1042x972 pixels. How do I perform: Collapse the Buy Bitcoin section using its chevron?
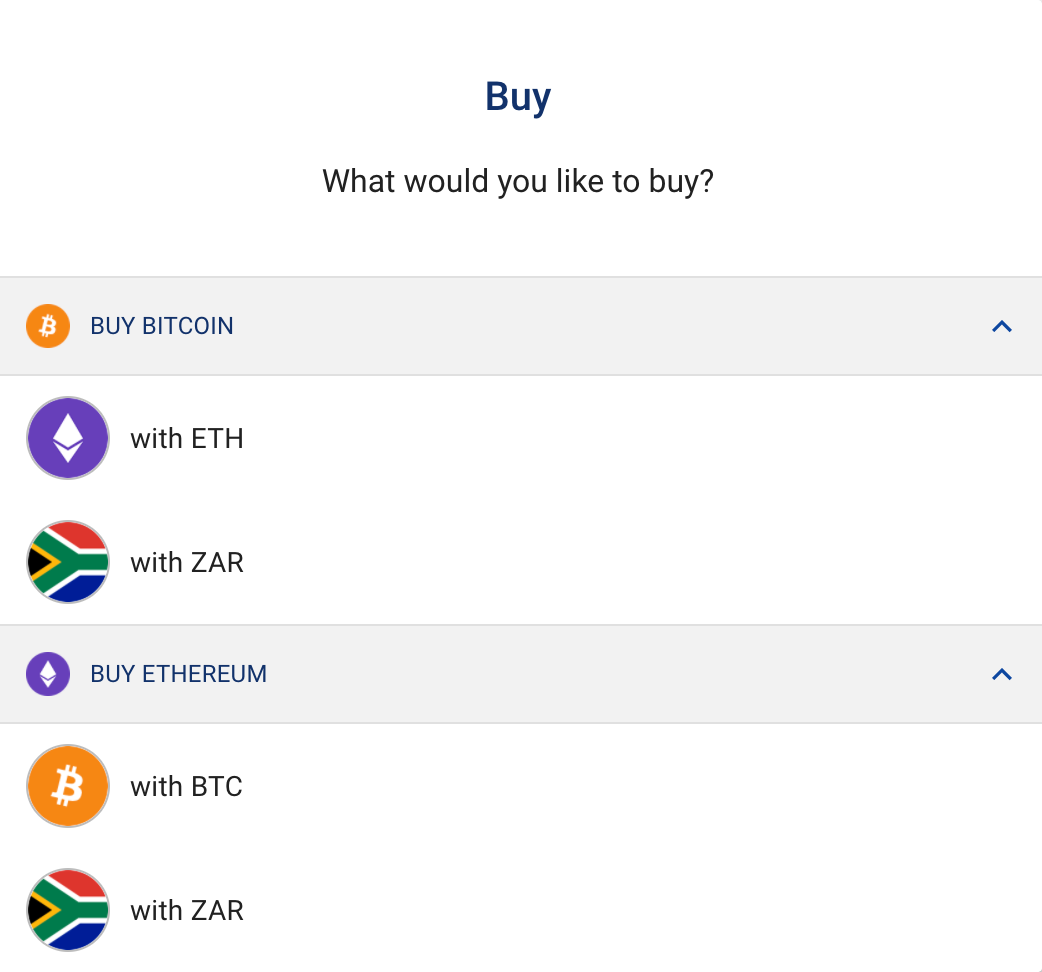1001,326
